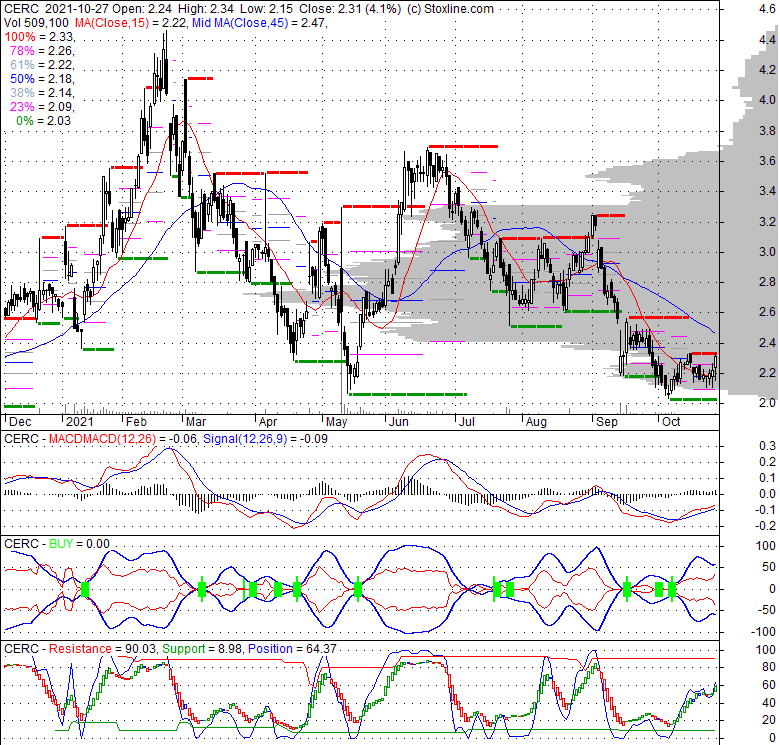Click the last candlestick on October 27
The image size is (780, 745).
coord(715,369)
